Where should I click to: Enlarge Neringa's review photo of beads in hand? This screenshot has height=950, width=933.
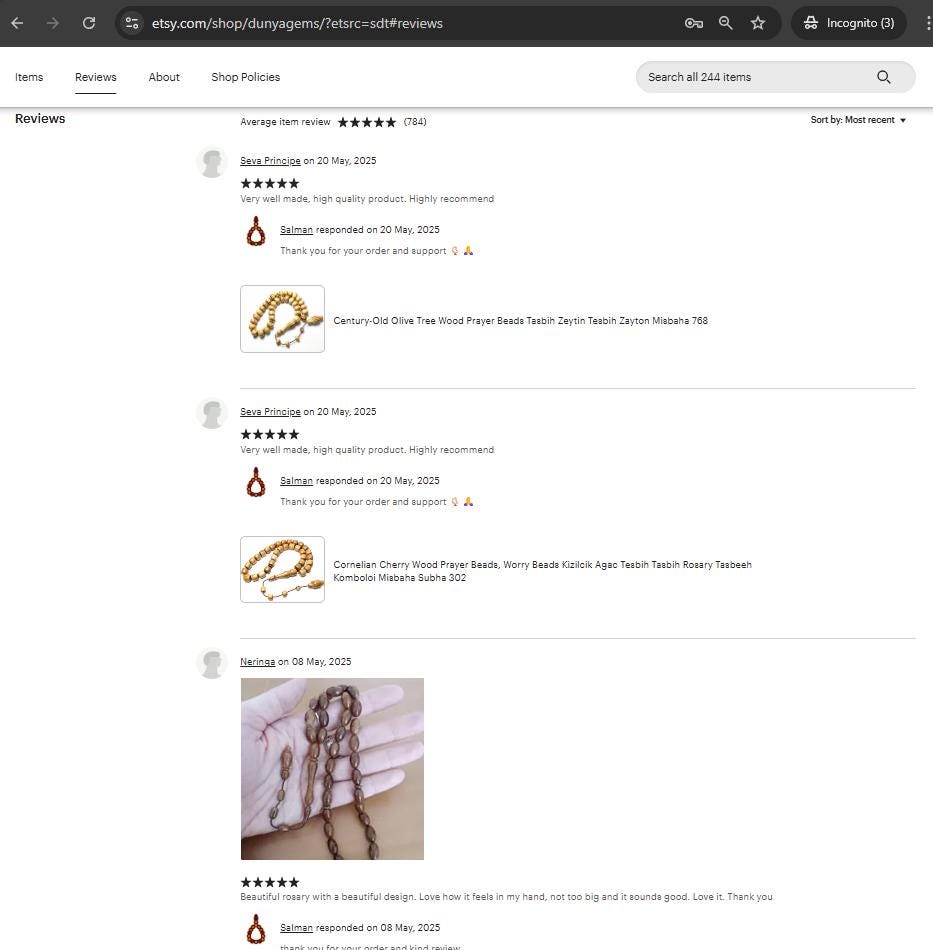click(x=332, y=768)
